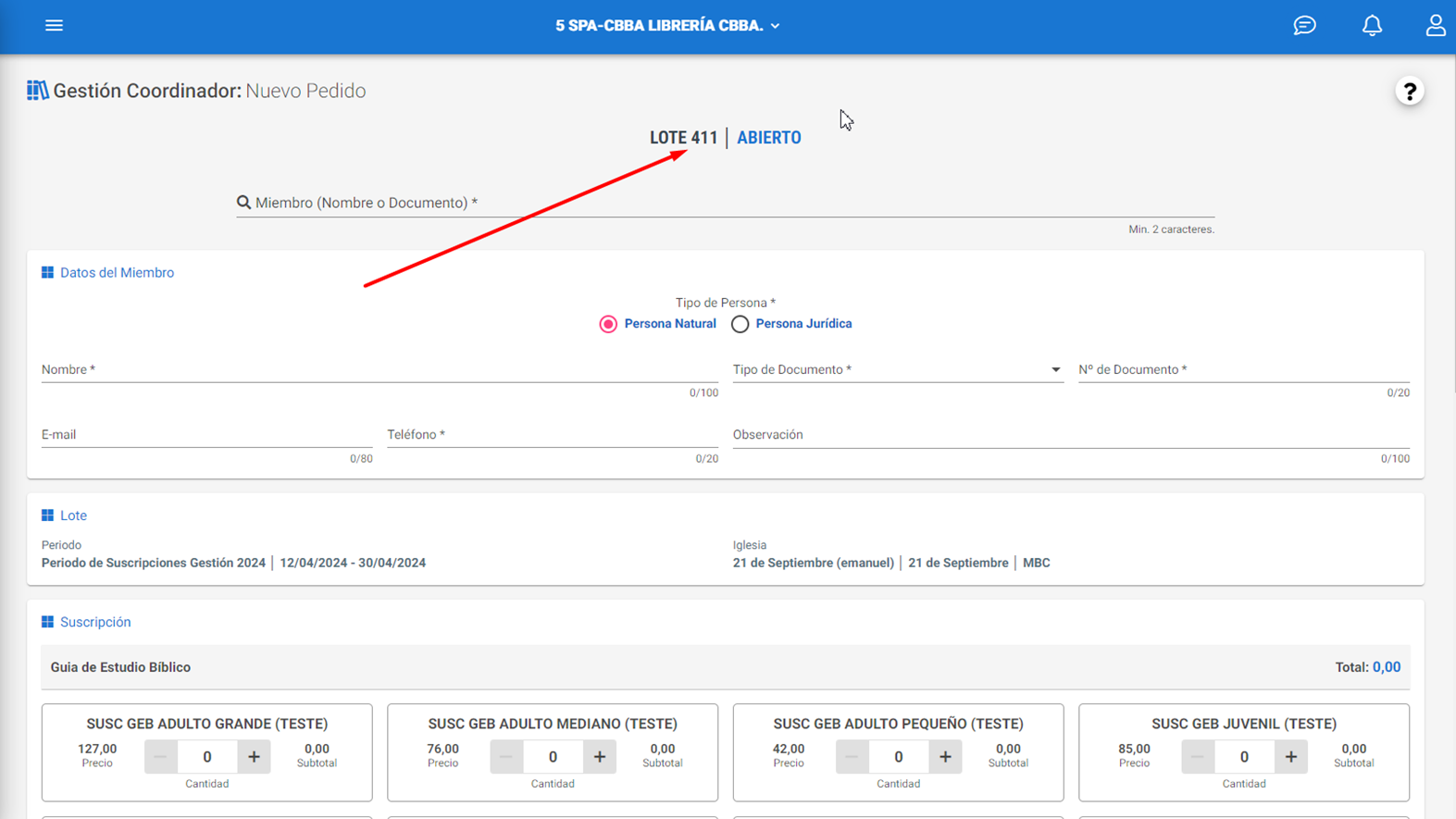This screenshot has width=1456, height=819.
Task: Click the Teléfono input field
Action: pos(553,435)
